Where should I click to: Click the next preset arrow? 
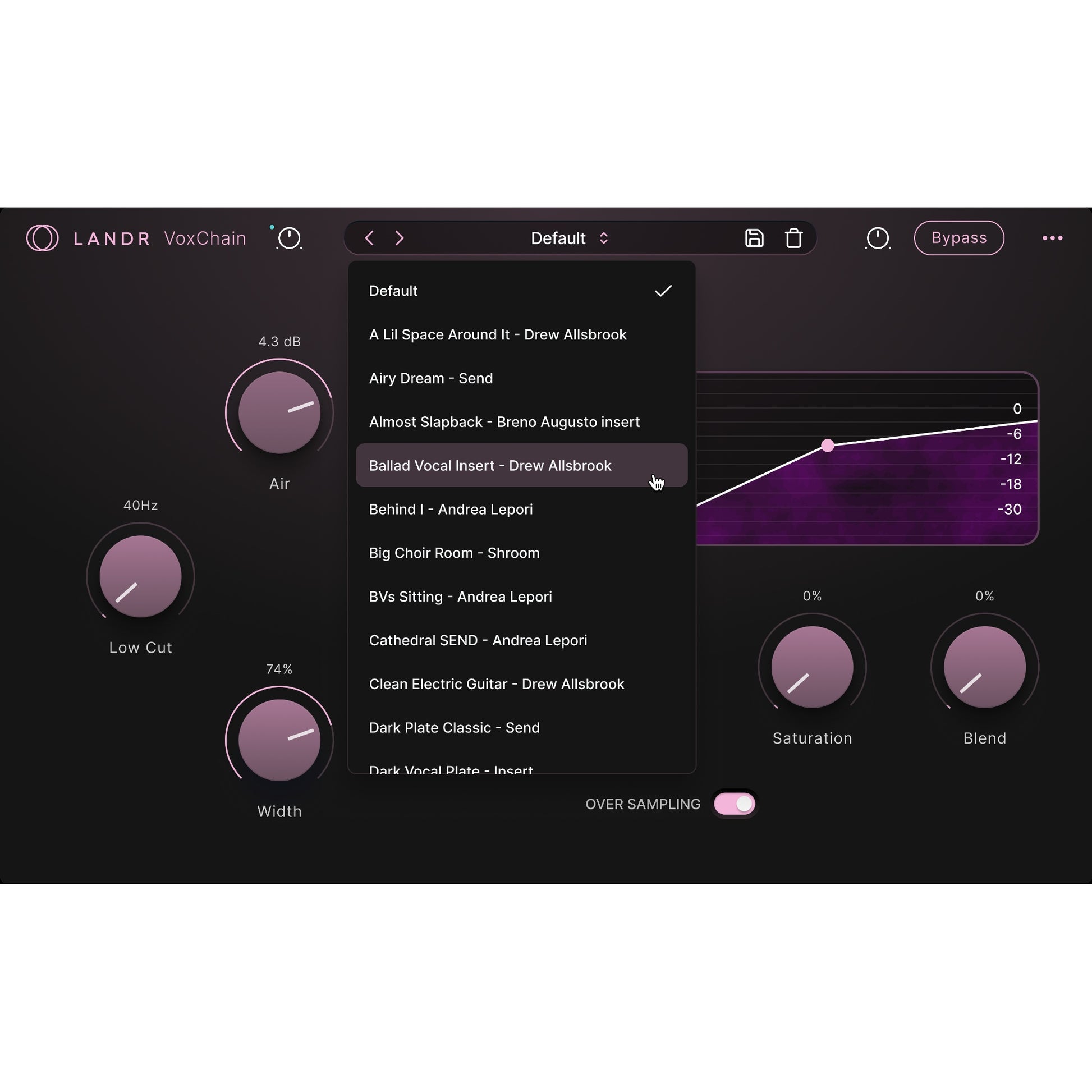(x=400, y=238)
